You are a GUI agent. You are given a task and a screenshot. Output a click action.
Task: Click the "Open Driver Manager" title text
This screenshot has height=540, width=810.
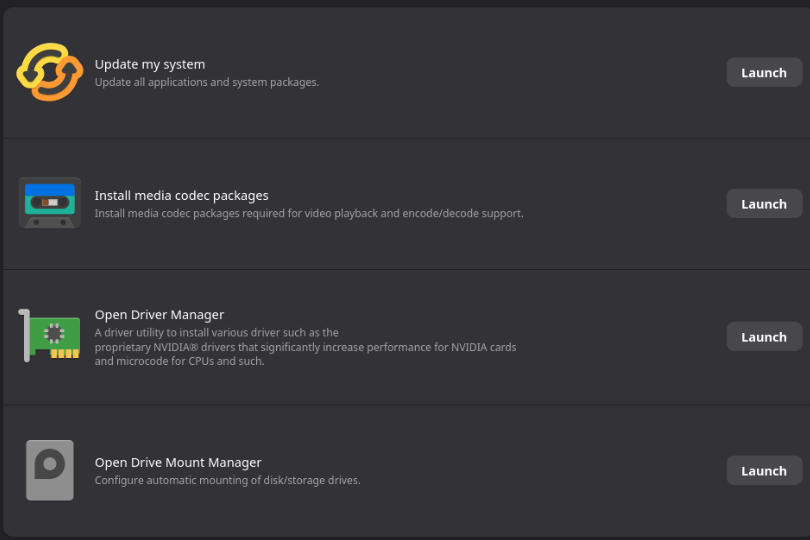159,315
